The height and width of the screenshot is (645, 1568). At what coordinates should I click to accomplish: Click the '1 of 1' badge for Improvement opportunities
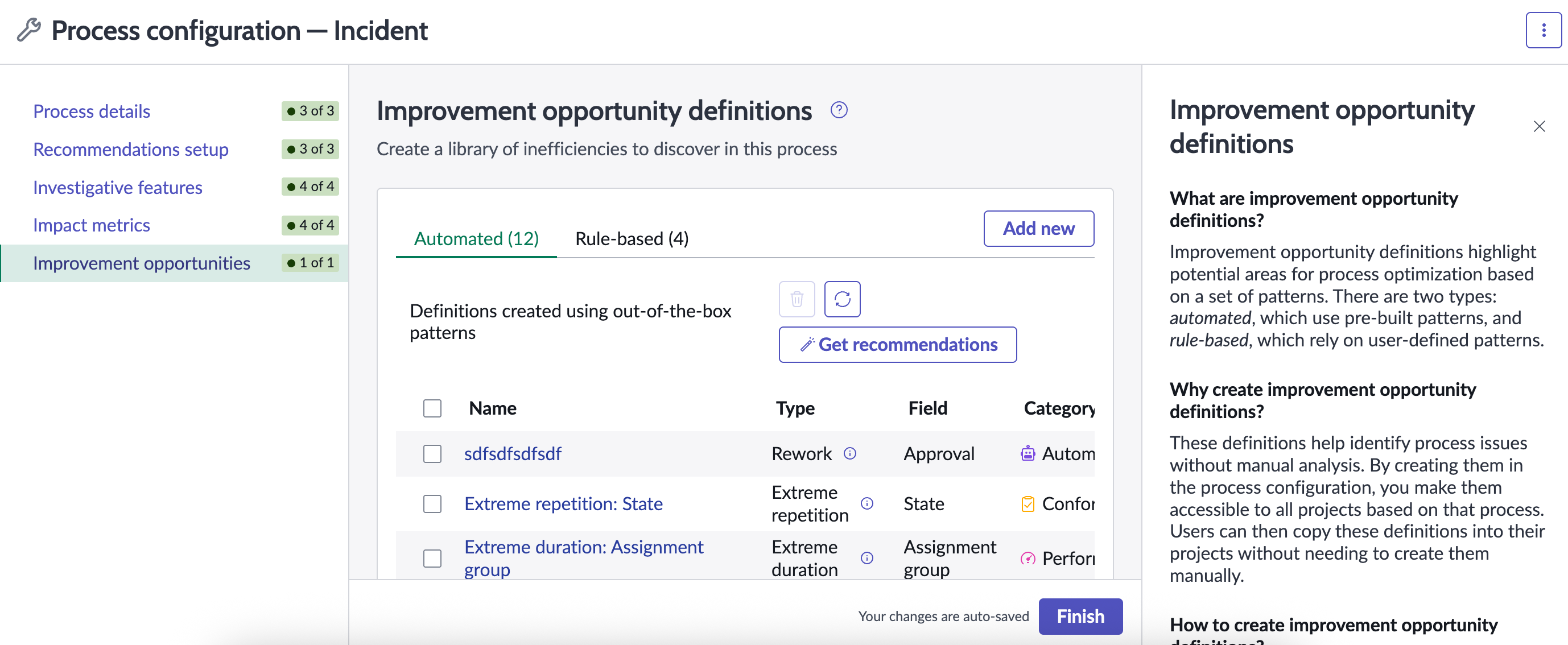click(310, 263)
